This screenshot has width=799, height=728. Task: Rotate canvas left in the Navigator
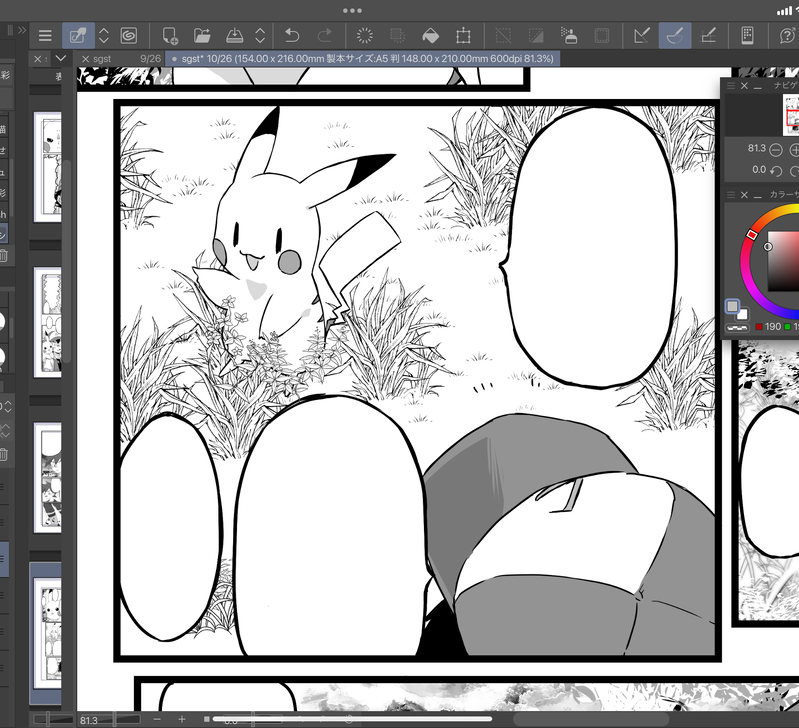click(776, 171)
